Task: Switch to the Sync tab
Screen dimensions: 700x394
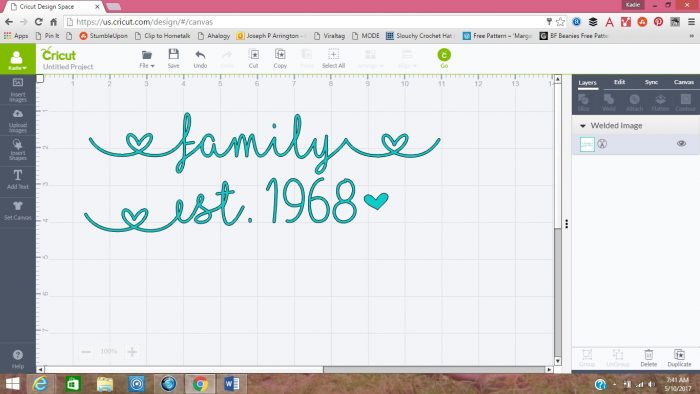Action: pos(651,82)
